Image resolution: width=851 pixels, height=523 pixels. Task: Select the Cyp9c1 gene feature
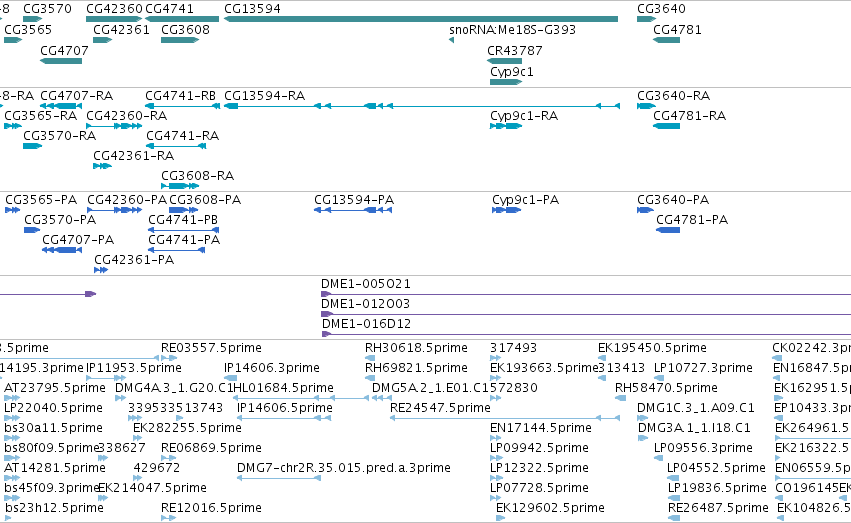[506, 82]
